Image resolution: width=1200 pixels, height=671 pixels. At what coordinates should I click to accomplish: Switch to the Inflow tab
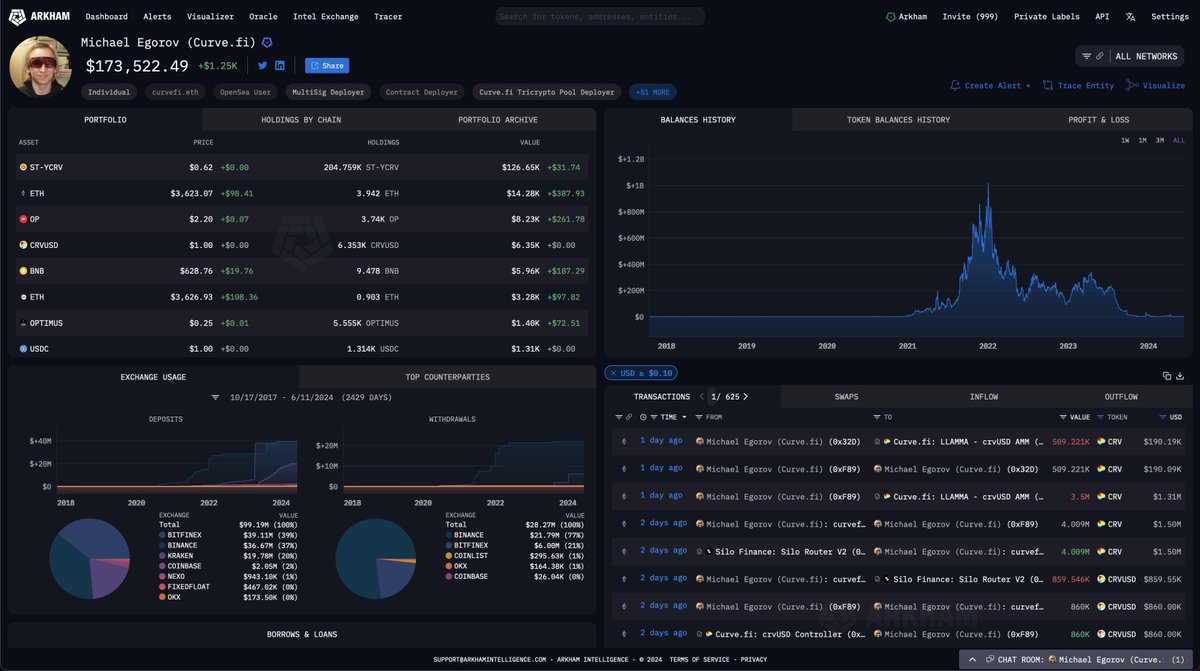pyautogui.click(x=984, y=397)
